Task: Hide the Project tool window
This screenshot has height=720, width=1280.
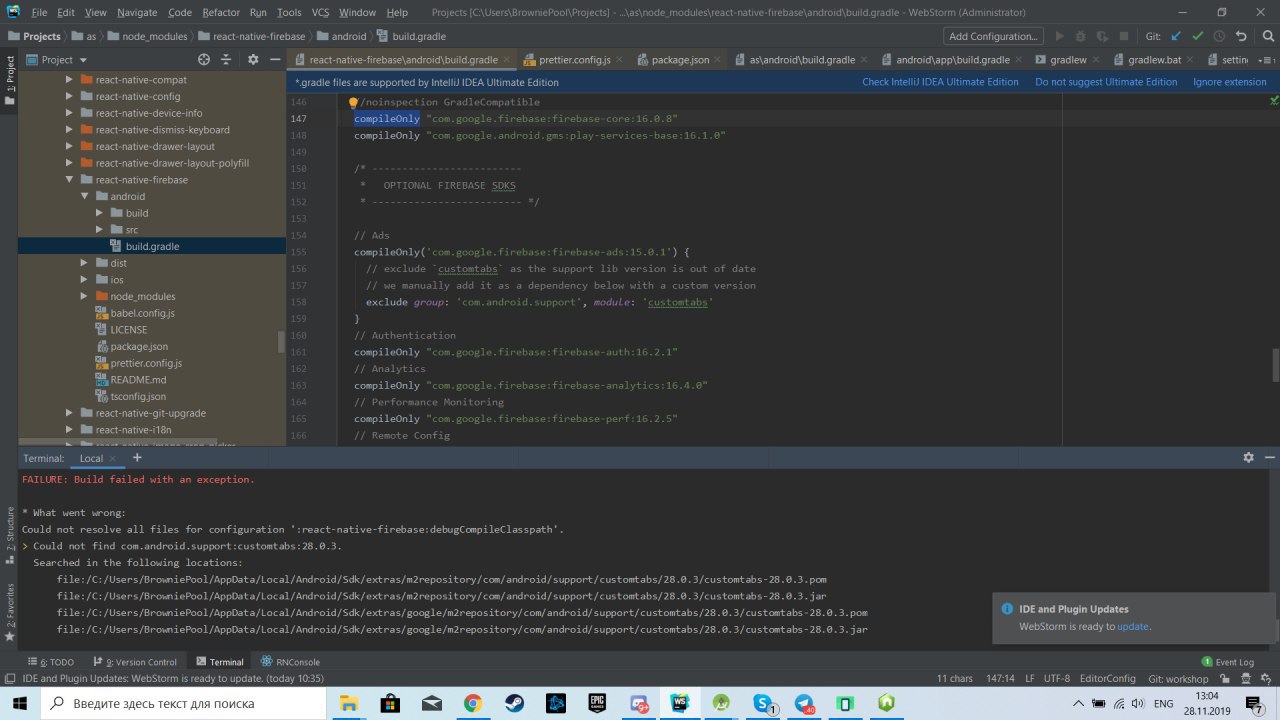Action: click(x=274, y=60)
